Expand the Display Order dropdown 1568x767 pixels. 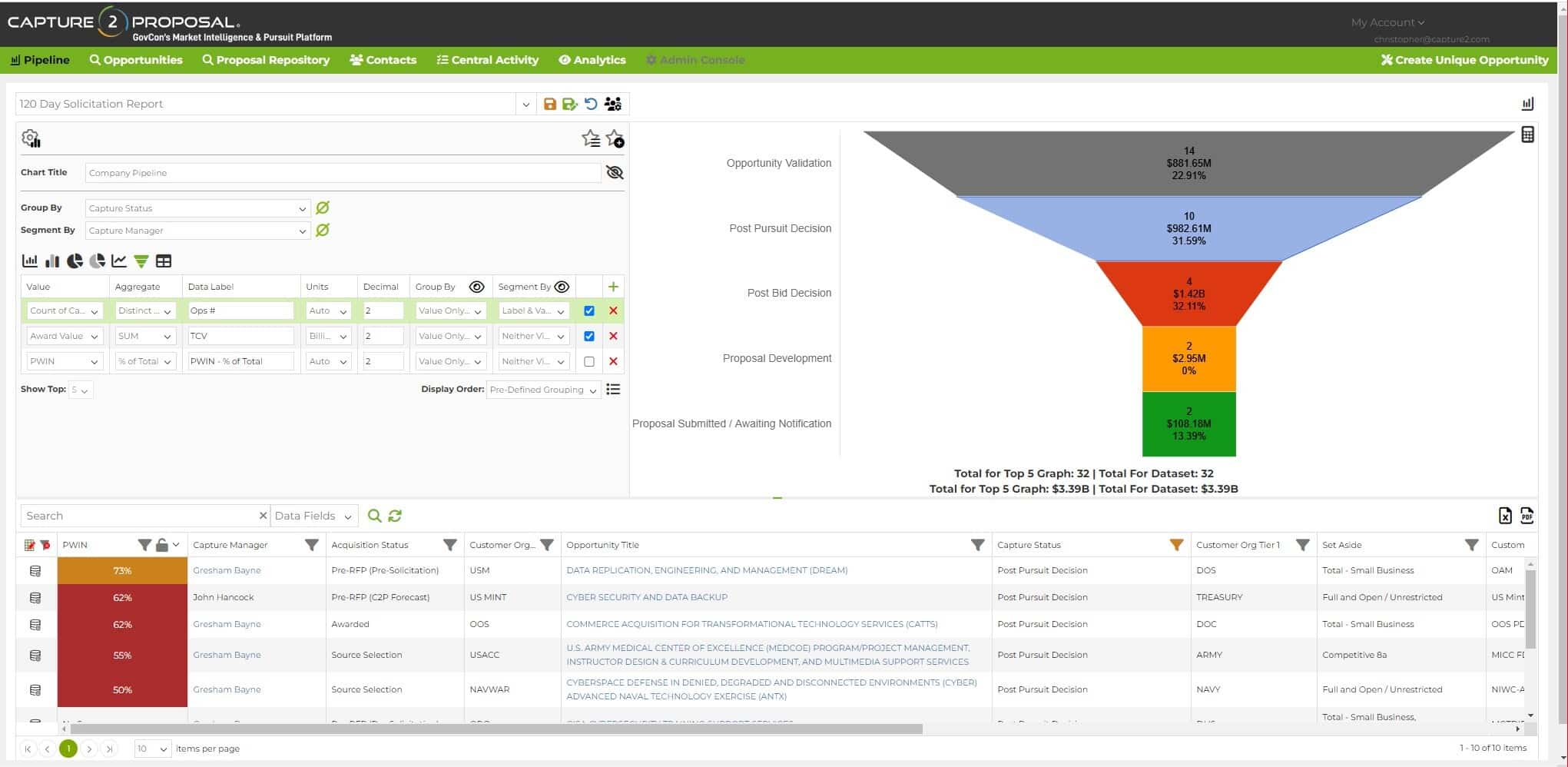(543, 390)
